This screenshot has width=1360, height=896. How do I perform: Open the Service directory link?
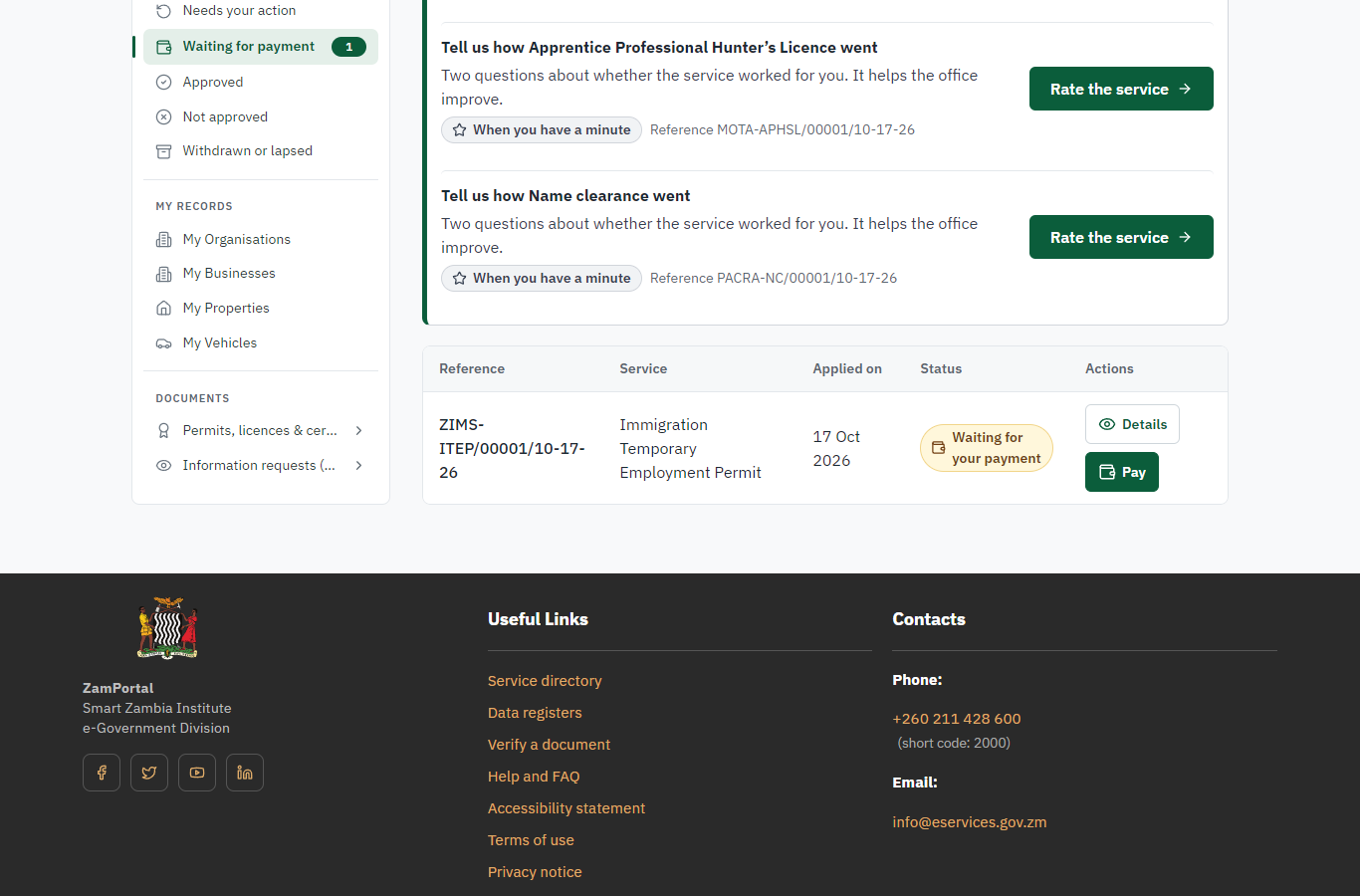(x=545, y=681)
